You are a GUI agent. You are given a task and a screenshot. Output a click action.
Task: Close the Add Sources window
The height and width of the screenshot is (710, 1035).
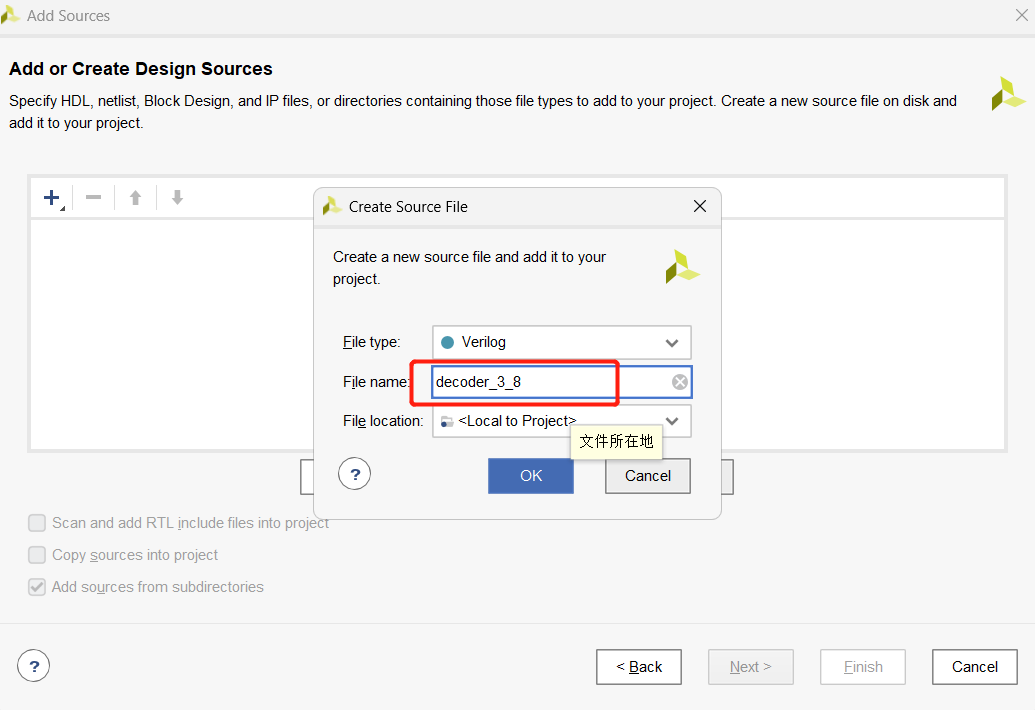click(1021, 15)
